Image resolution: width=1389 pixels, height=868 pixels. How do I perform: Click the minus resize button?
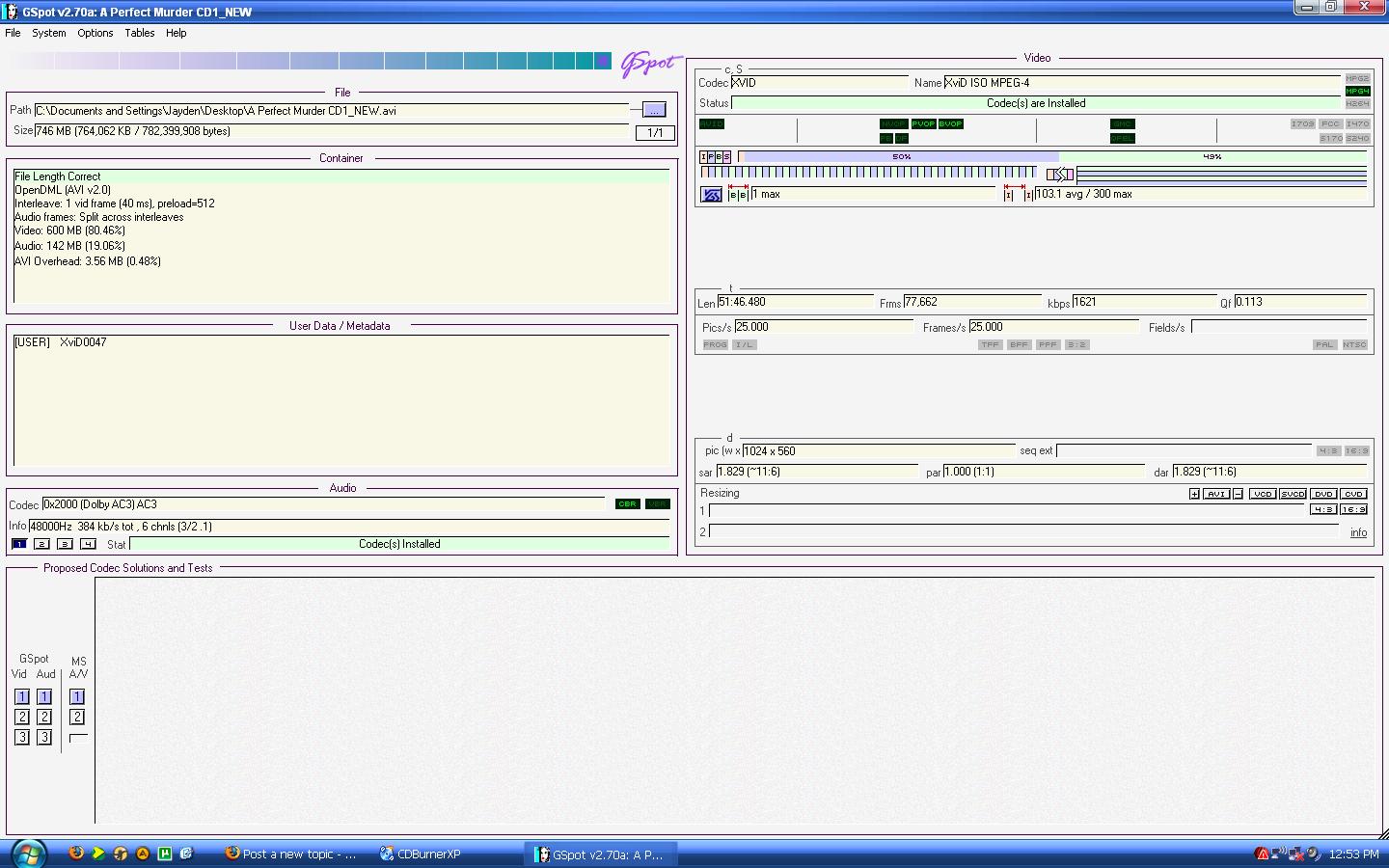pyautogui.click(x=1238, y=494)
